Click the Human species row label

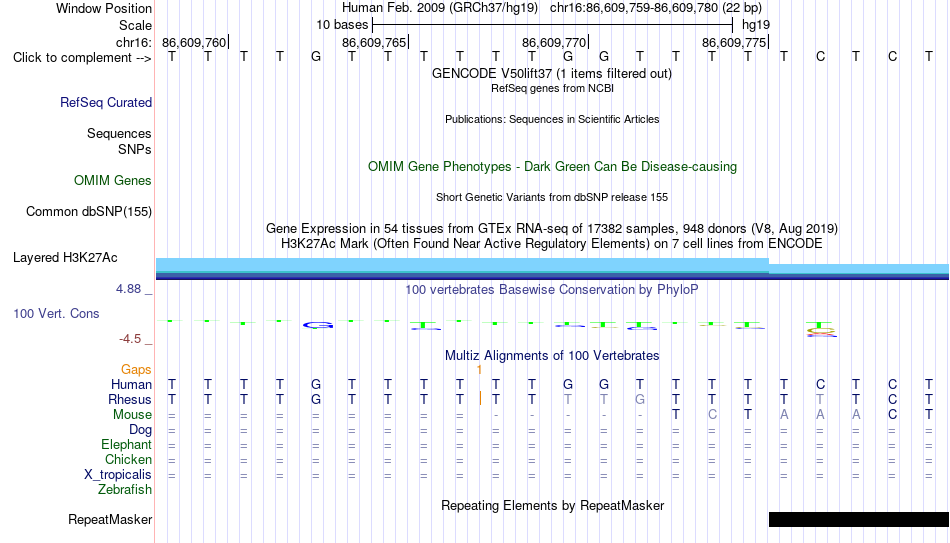point(131,385)
